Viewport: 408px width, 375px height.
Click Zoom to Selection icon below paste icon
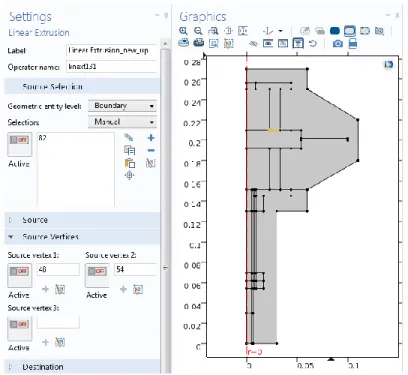pos(129,175)
